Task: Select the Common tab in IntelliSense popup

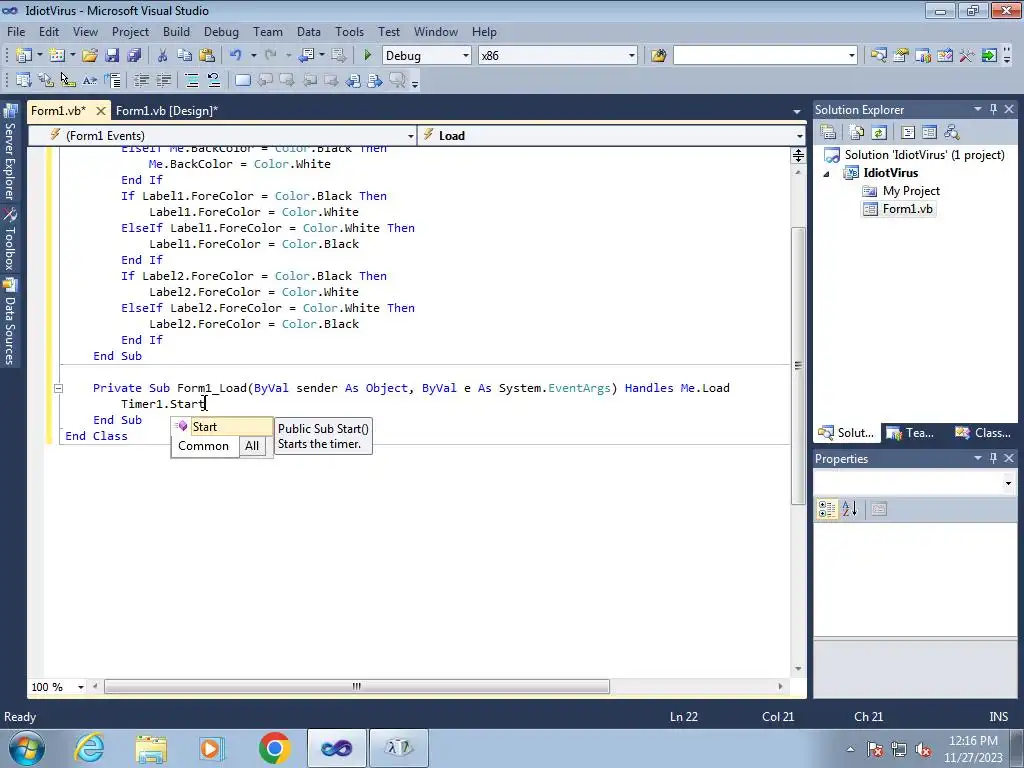Action: click(204, 446)
